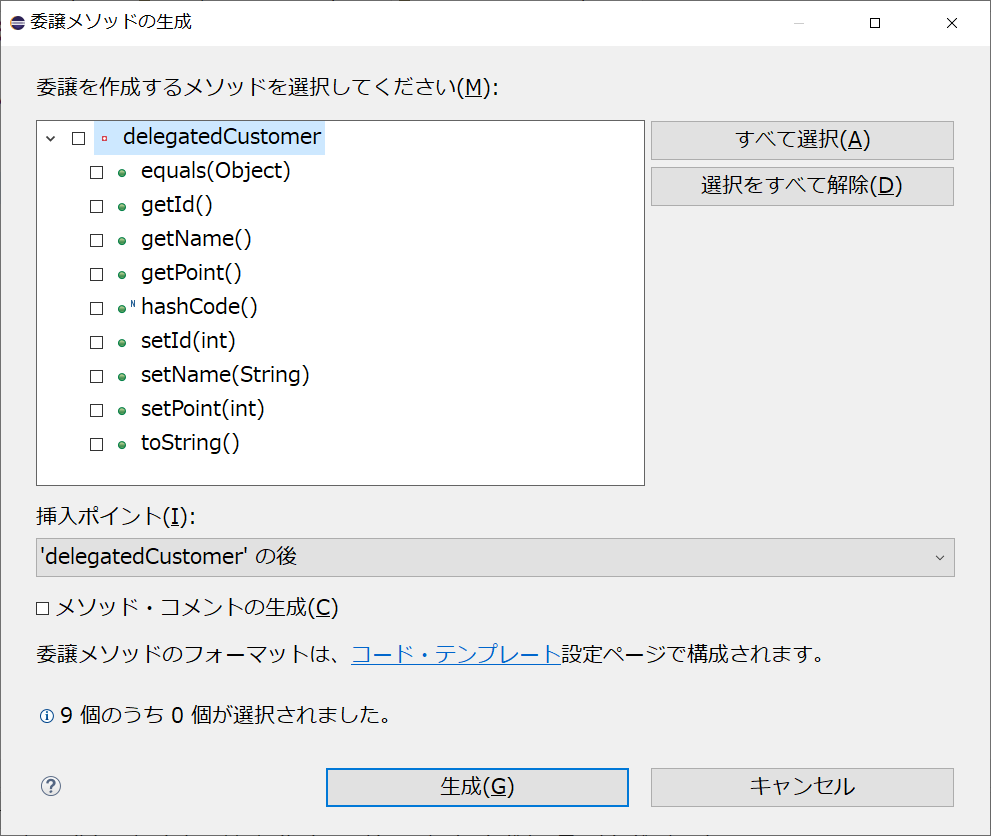Click the method icon beside getId()

click(x=122, y=205)
